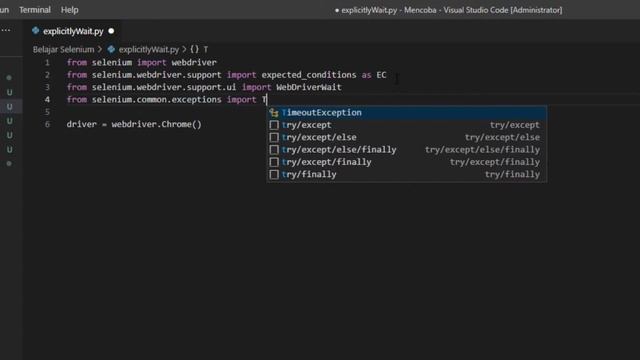The width and height of the screenshot is (640, 360).
Task: Open the sidebar more actions ellipsis
Action: click(x=6, y=30)
